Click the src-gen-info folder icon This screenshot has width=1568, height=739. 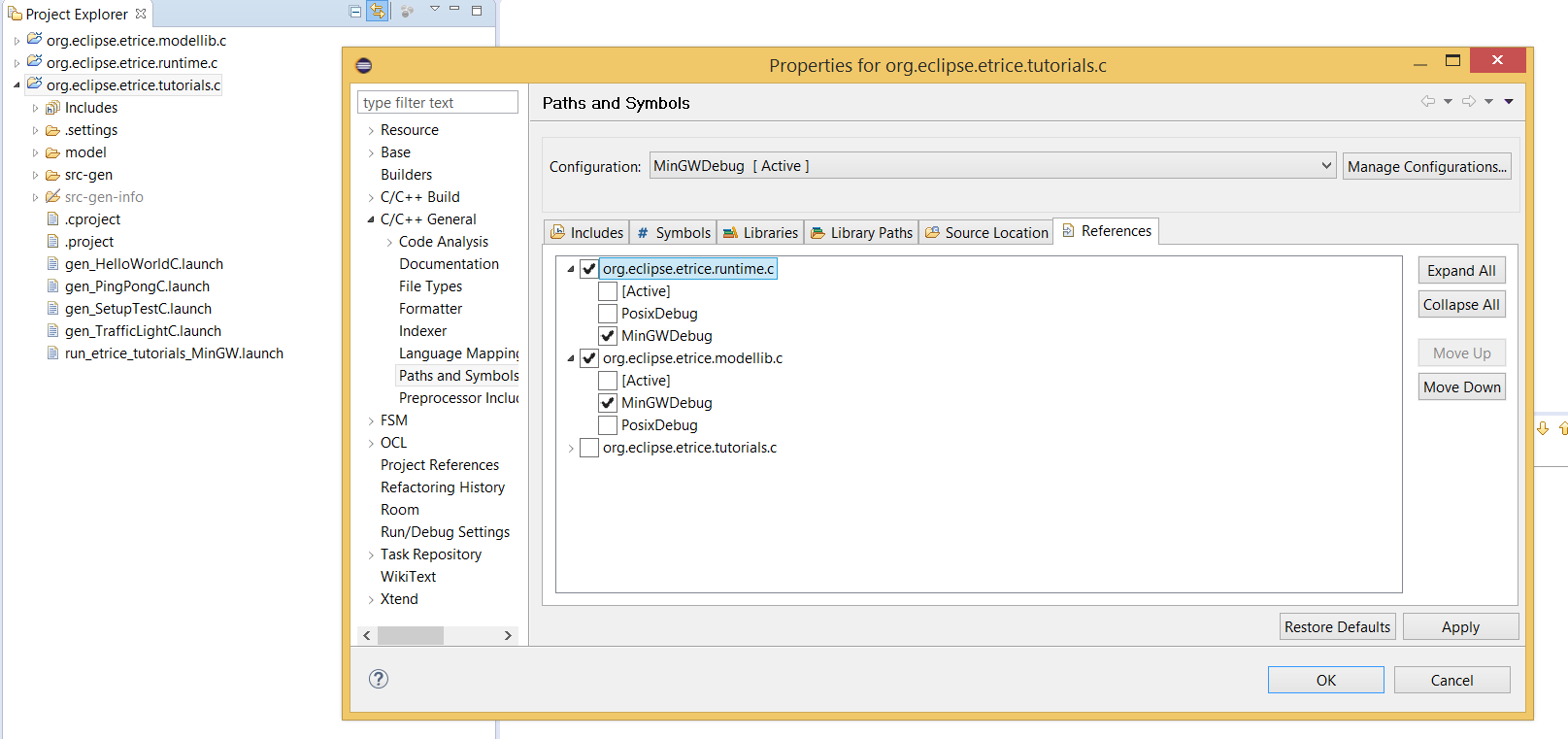(x=52, y=197)
